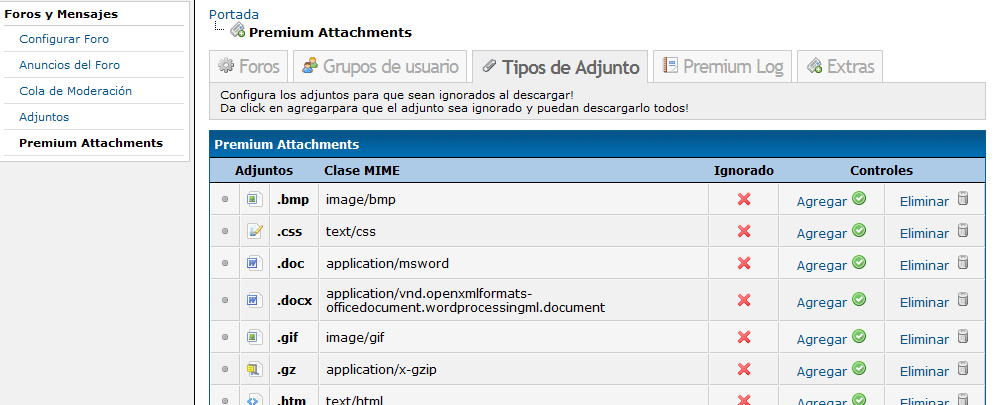Click the red X ignored icon for .doc
Screen dimensions: 996x405
coord(743,263)
